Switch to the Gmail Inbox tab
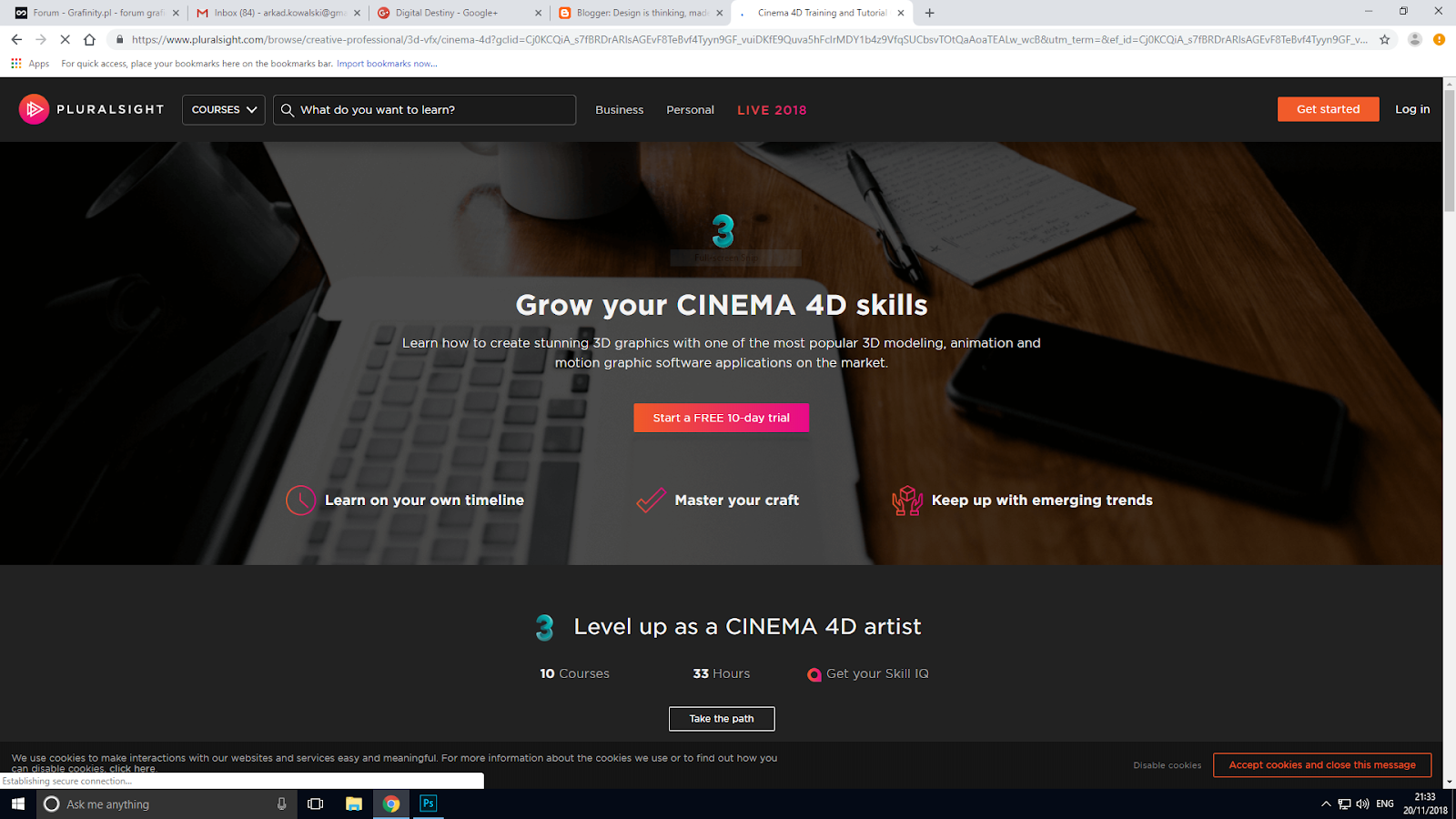The width and height of the screenshot is (1456, 819). [279, 13]
